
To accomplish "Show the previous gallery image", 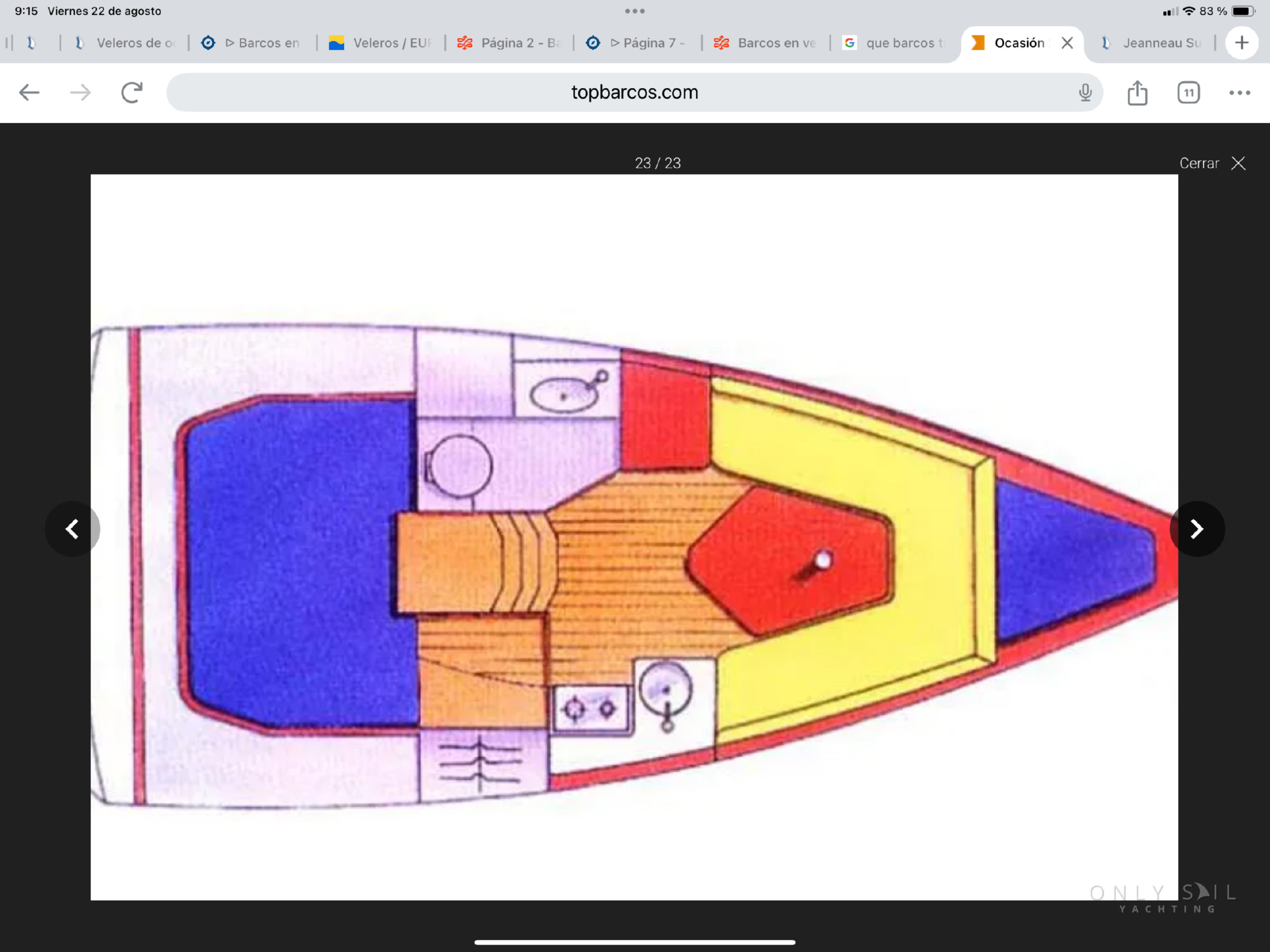I will (72, 529).
